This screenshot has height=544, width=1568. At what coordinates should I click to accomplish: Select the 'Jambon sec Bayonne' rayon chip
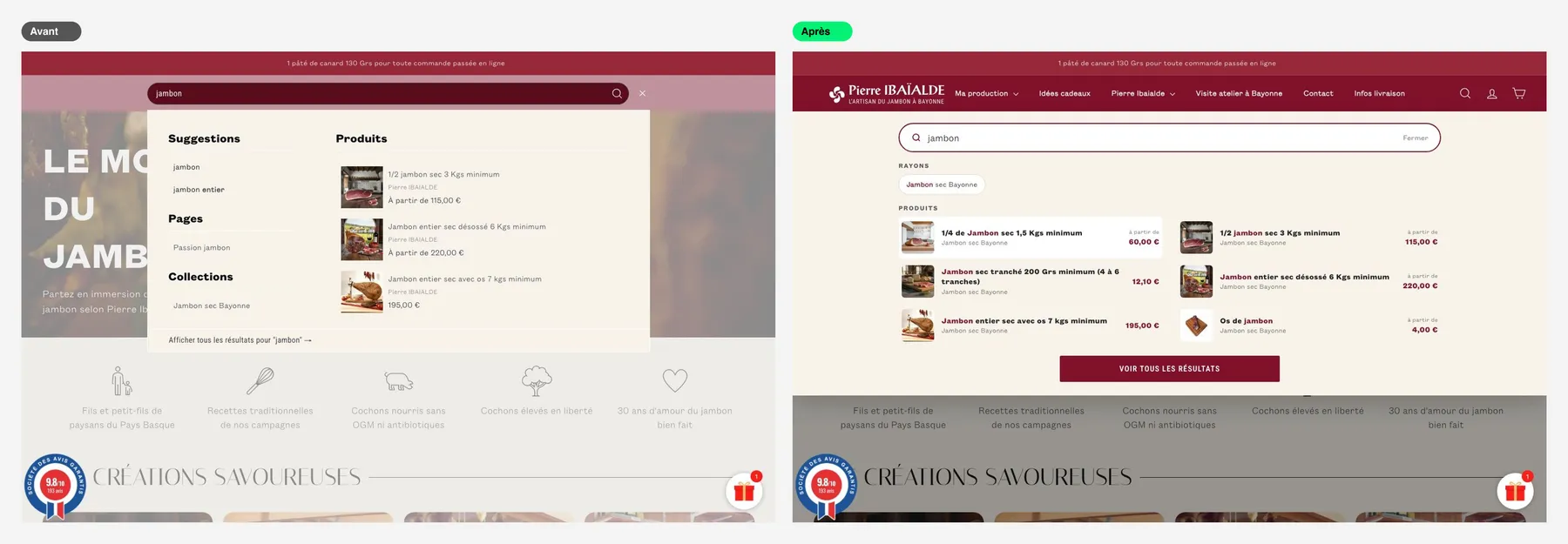click(x=942, y=185)
